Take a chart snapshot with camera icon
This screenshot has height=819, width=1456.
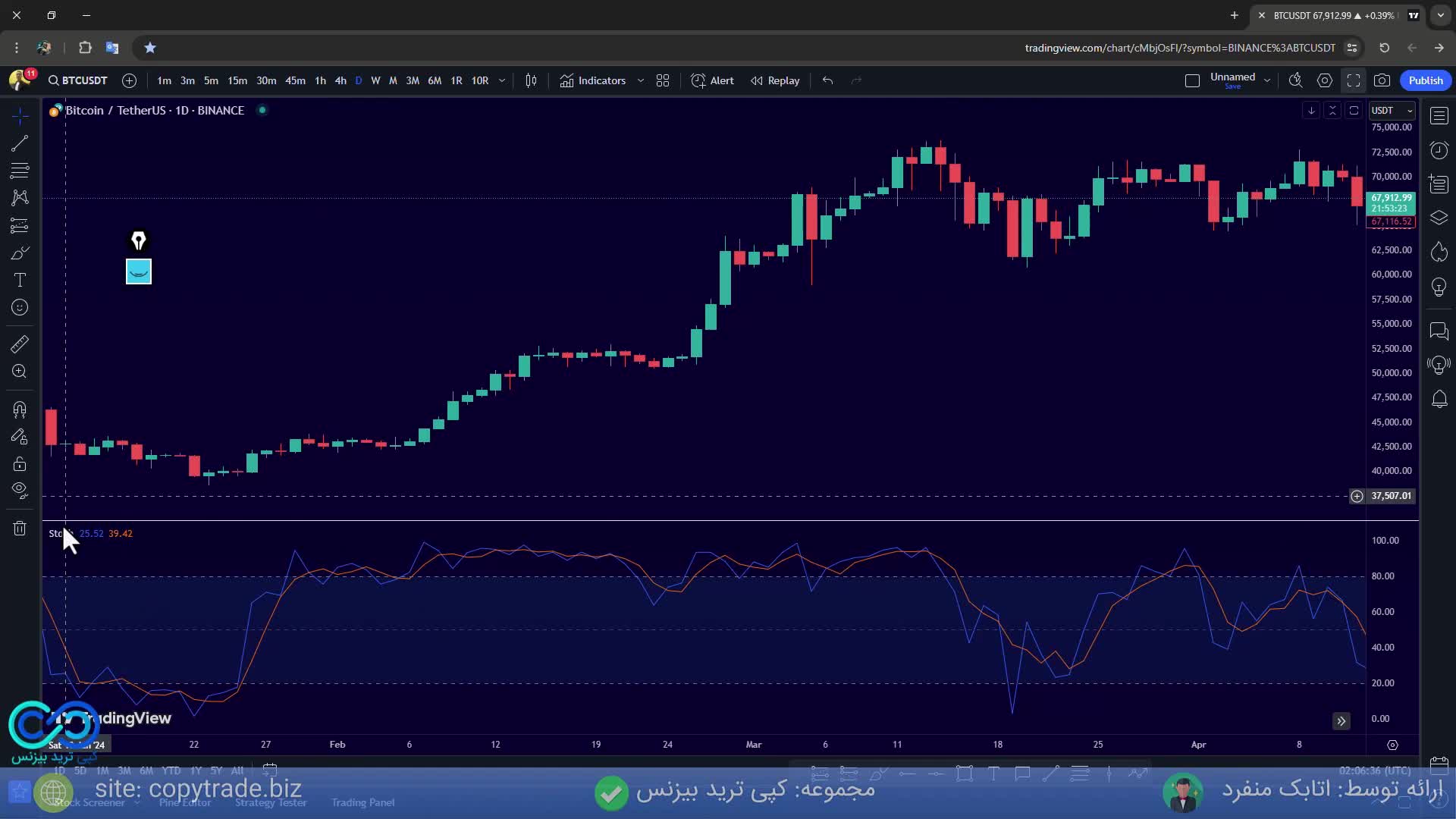(x=1382, y=80)
